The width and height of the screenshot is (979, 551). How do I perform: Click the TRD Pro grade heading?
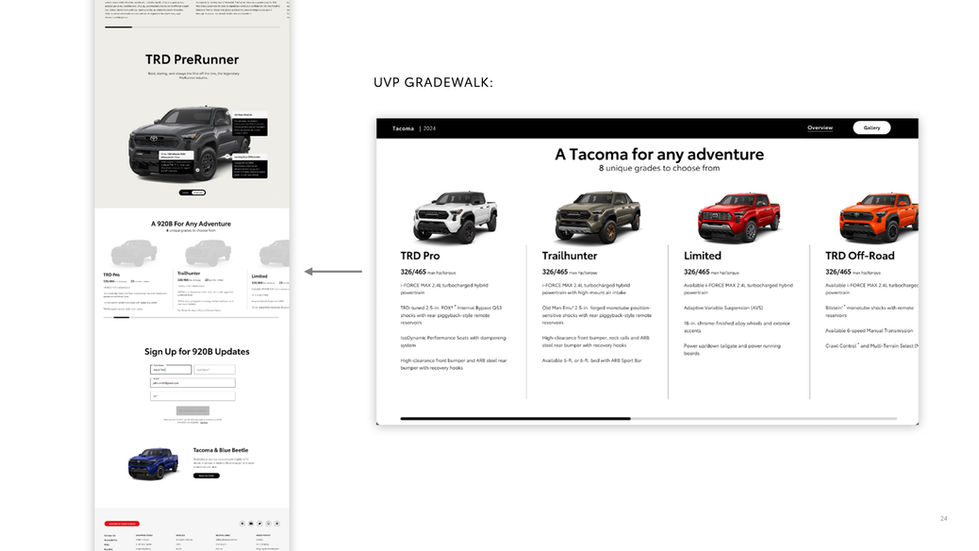pyautogui.click(x=420, y=256)
